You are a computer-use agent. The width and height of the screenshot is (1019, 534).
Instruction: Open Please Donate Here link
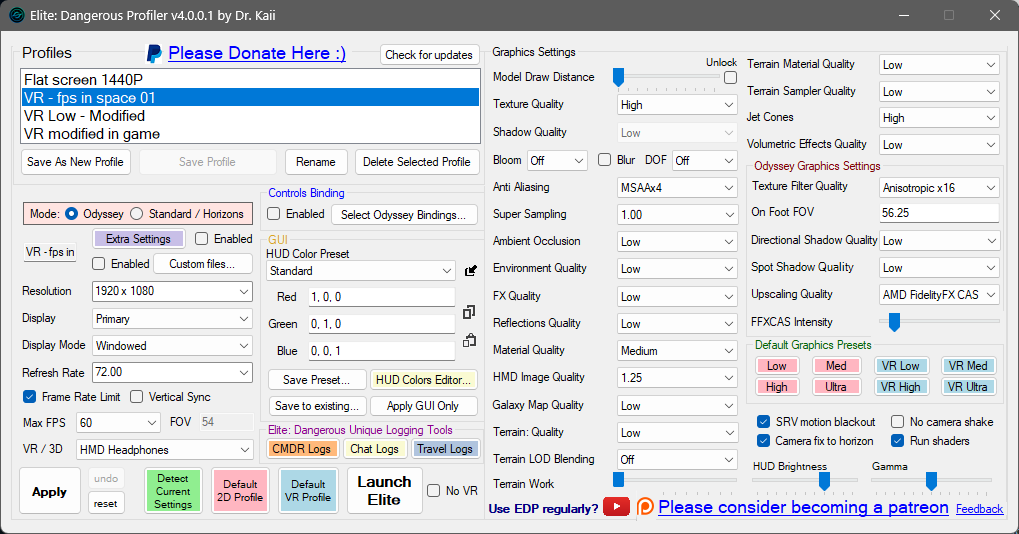(257, 53)
